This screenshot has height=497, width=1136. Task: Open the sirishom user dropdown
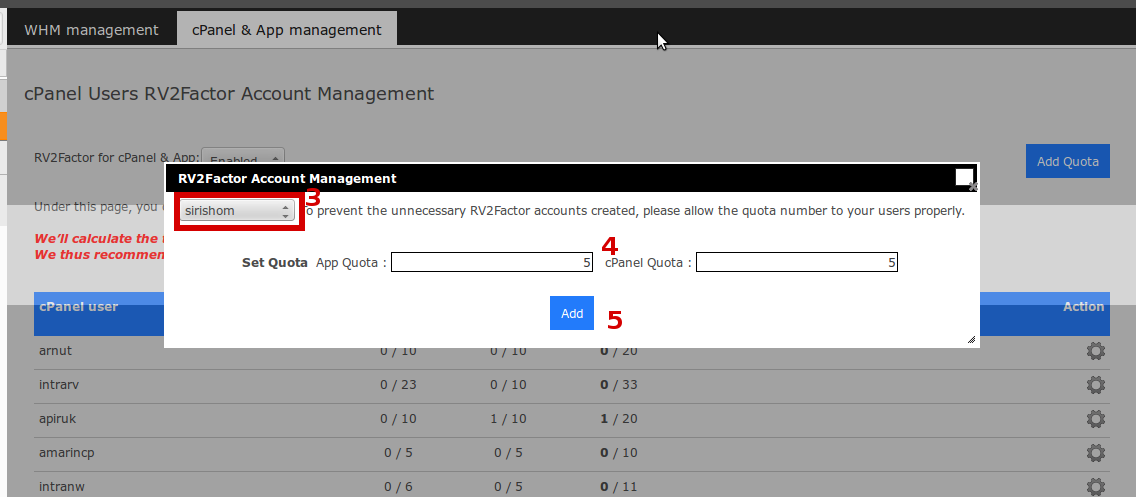(237, 211)
